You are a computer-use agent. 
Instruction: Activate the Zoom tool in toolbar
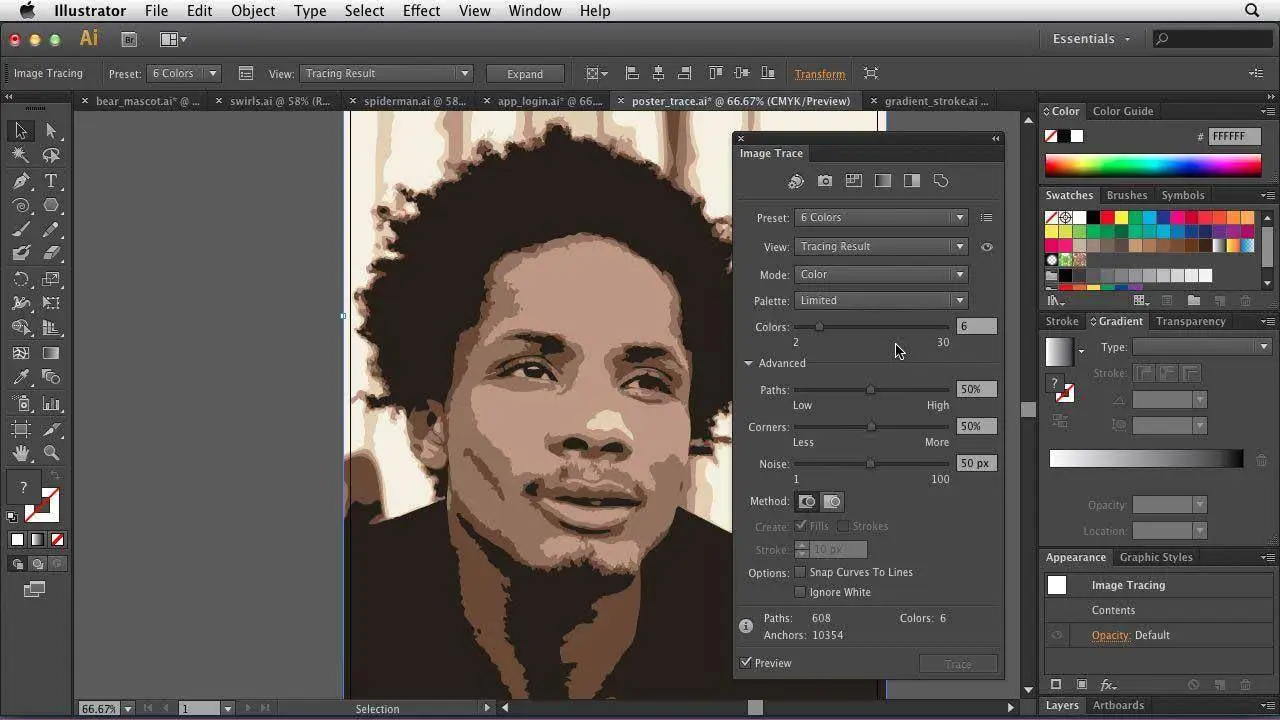(51, 453)
